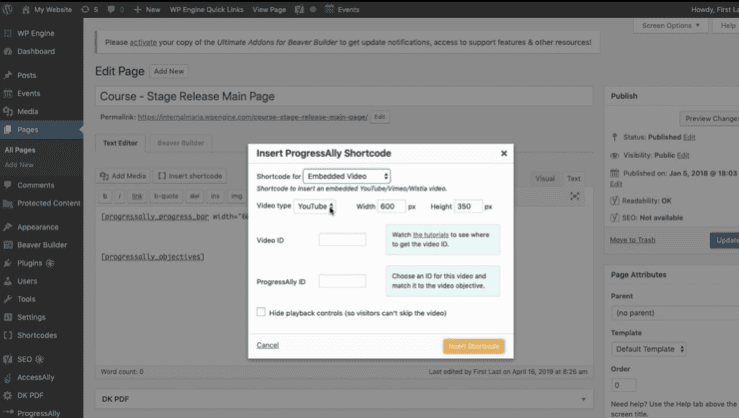Click the New plus icon in admin bar
Screen dimensions: 739x418
(138, 9)
